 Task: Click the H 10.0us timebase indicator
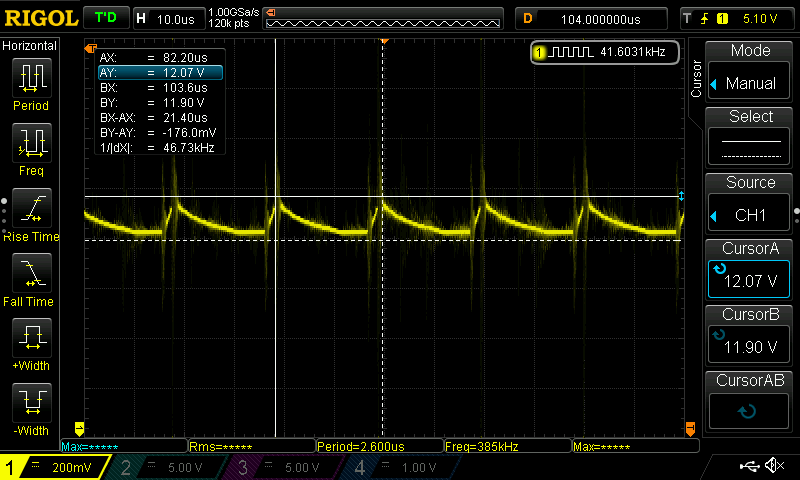[x=169, y=19]
